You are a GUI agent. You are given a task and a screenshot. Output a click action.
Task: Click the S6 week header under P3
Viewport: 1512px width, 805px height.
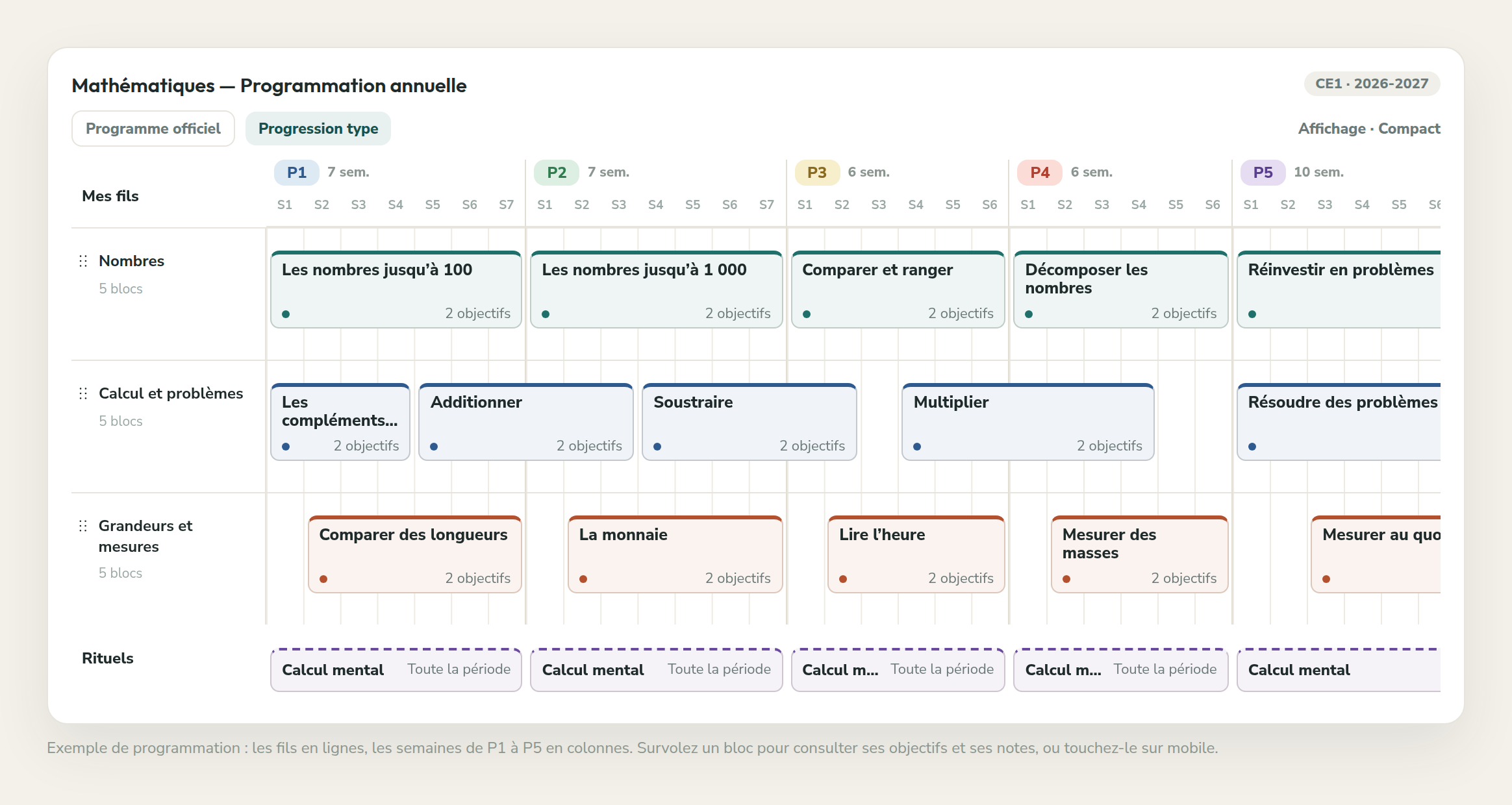(x=990, y=204)
